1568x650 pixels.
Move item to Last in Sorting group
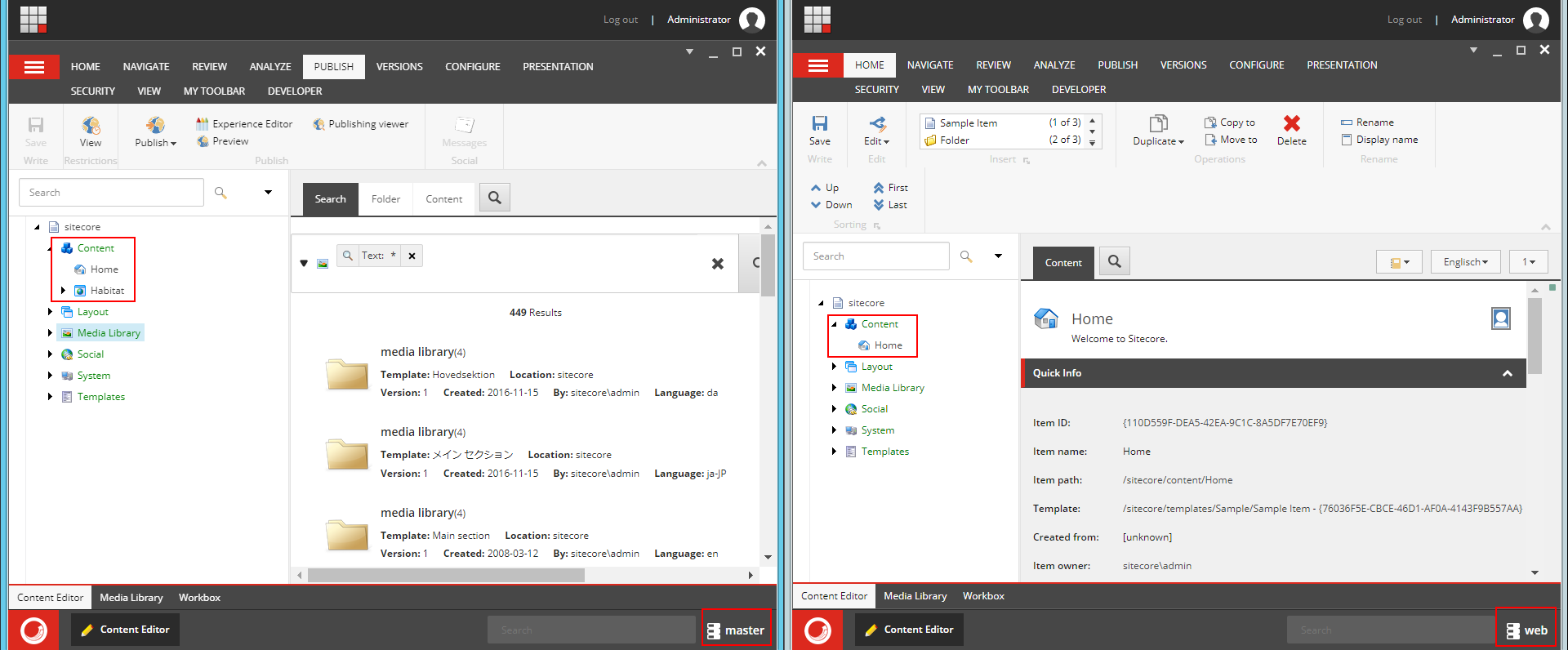pos(890,205)
